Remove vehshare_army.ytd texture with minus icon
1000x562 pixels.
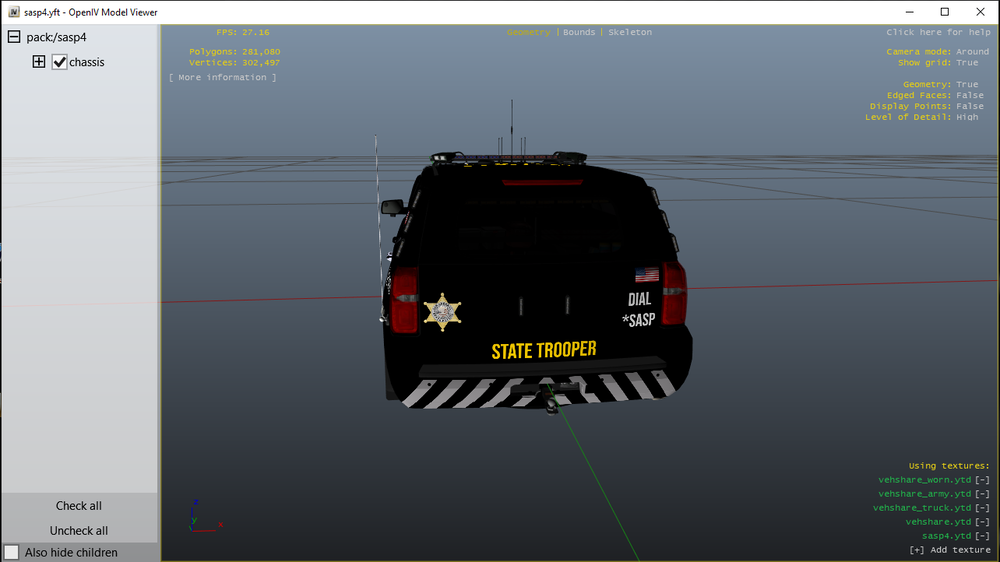982,494
